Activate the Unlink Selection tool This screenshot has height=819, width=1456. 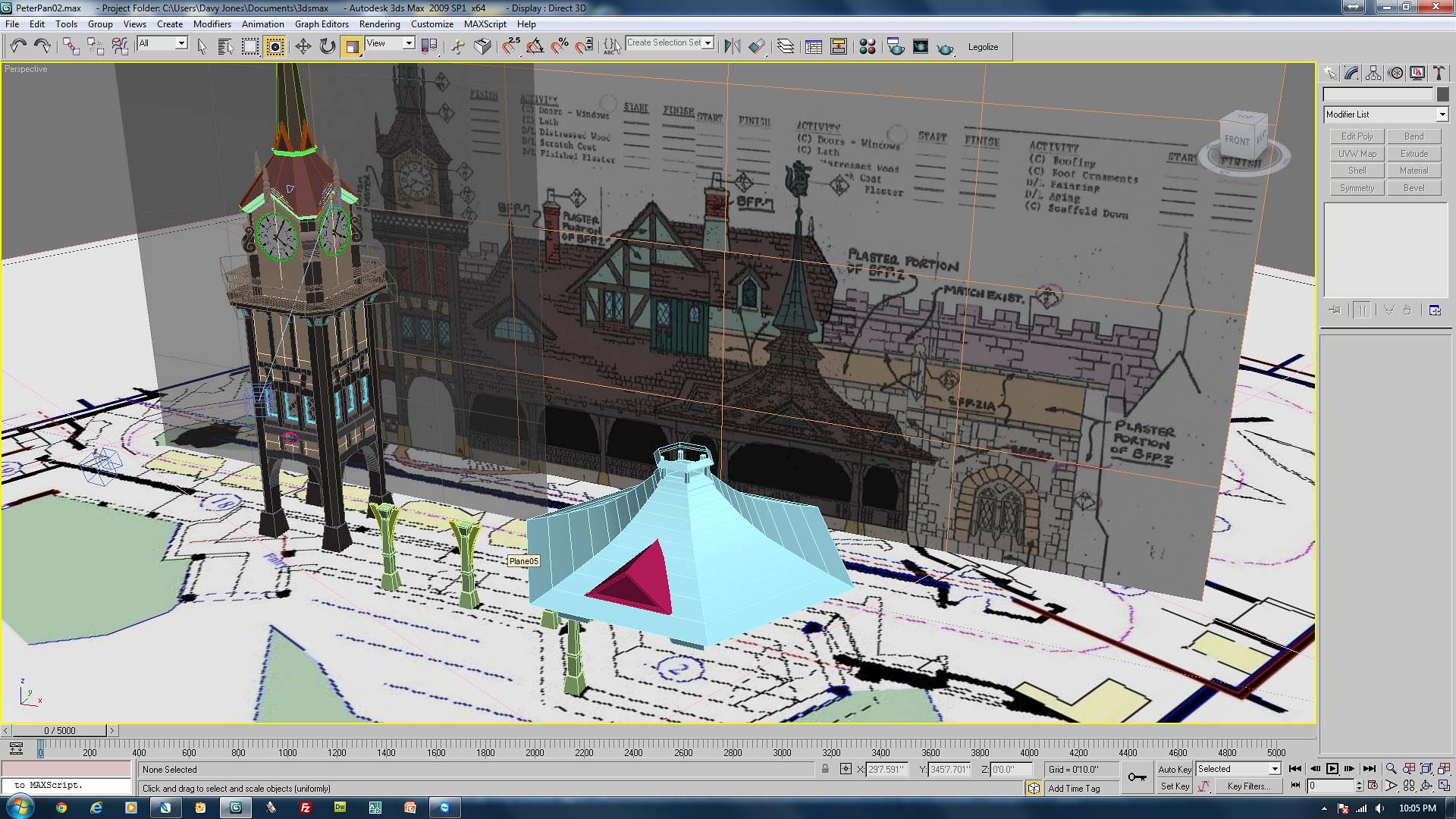coord(96,47)
